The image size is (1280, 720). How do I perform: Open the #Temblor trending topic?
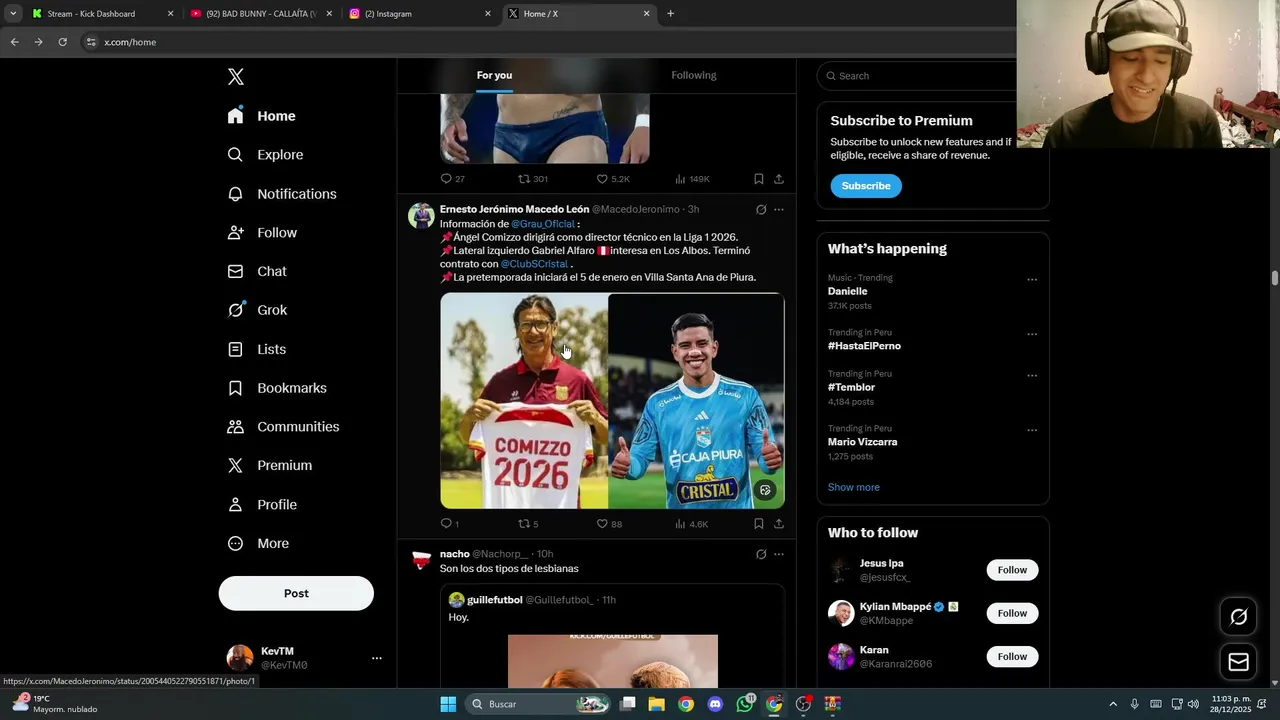tap(852, 387)
